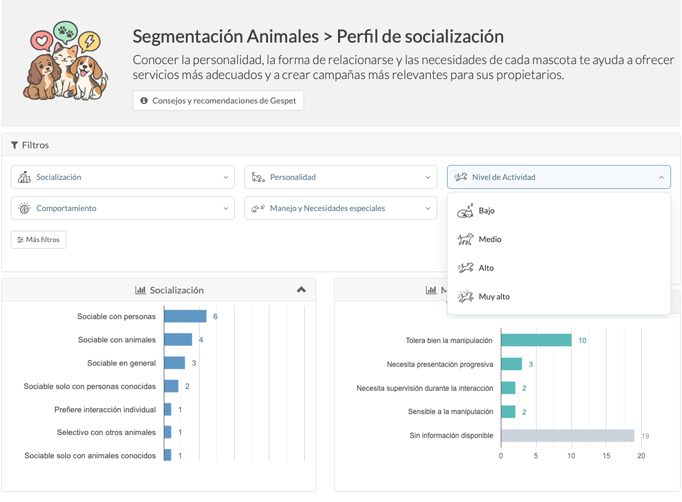Click the Tolera bien la manipulación bar
The width and height of the screenshot is (682, 502).
coord(536,340)
